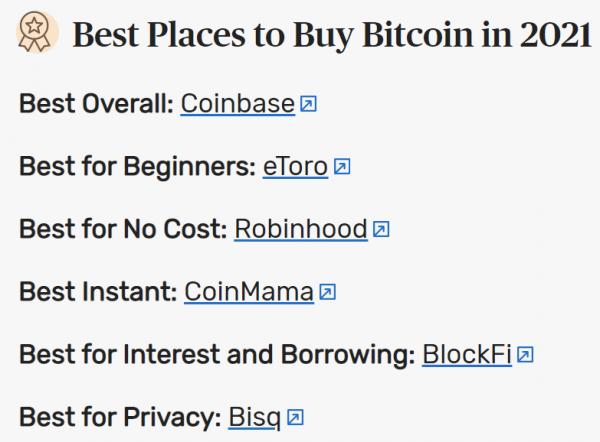The image size is (600, 442).
Task: Open the Bisq hyperlink
Action: tap(257, 417)
